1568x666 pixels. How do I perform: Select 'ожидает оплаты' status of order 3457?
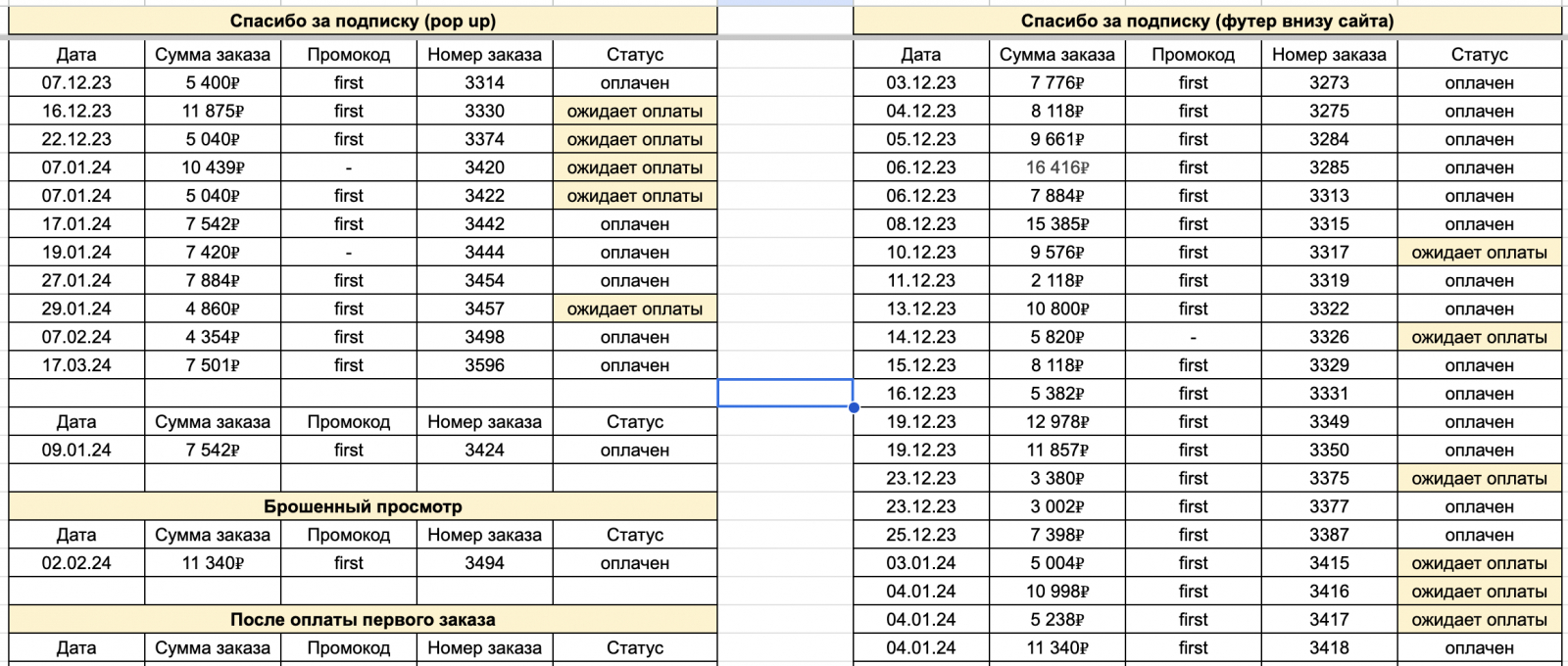635,309
